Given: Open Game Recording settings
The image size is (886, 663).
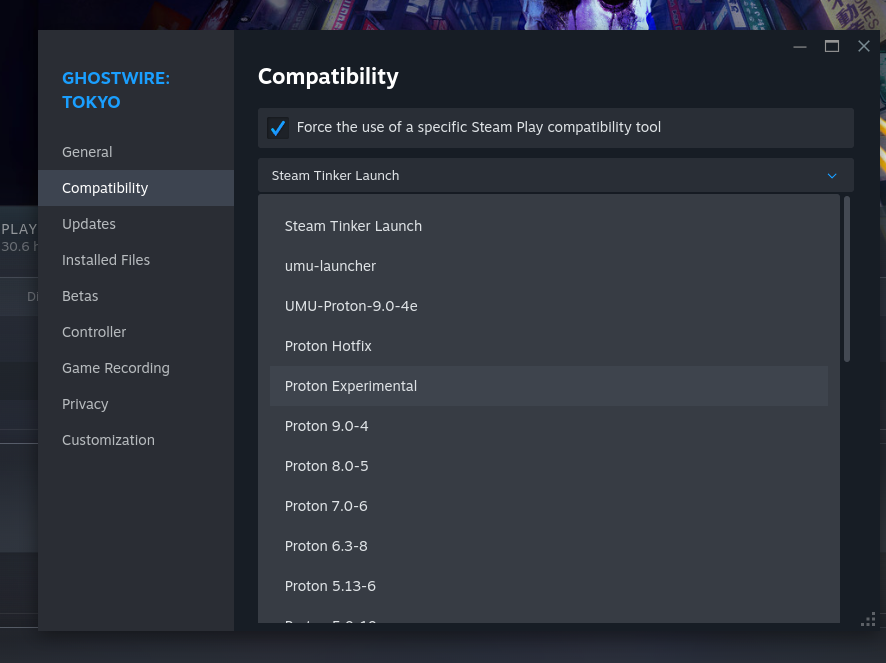Looking at the screenshot, I should click(136, 368).
